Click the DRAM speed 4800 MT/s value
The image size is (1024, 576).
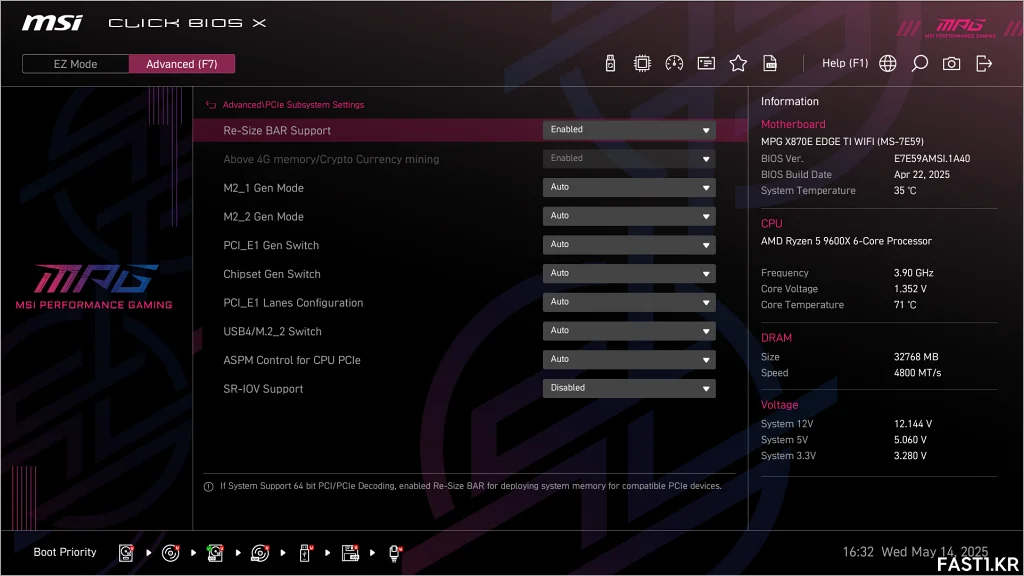(918, 373)
